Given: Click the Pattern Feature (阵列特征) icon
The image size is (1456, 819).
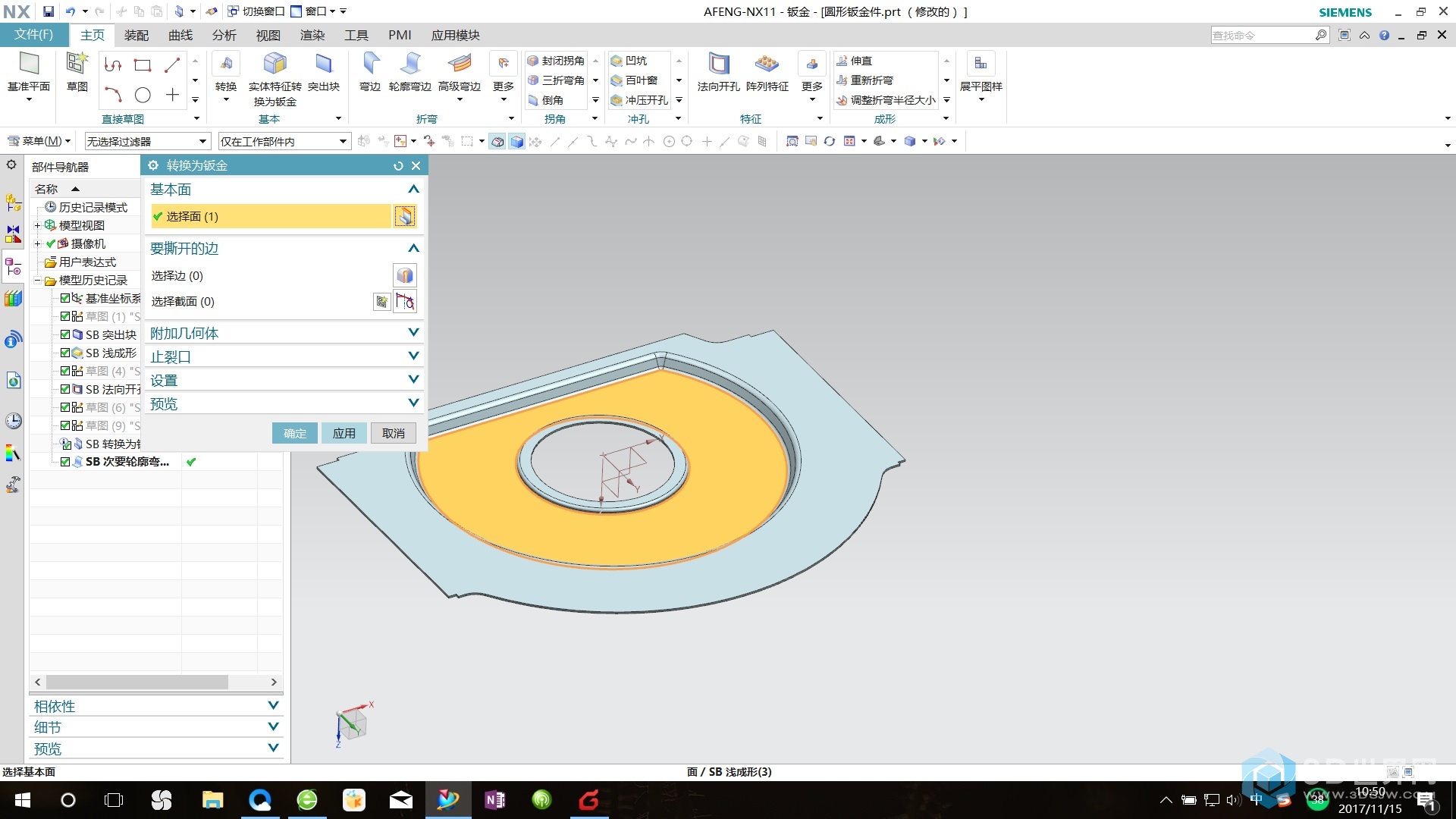Looking at the screenshot, I should 767,64.
